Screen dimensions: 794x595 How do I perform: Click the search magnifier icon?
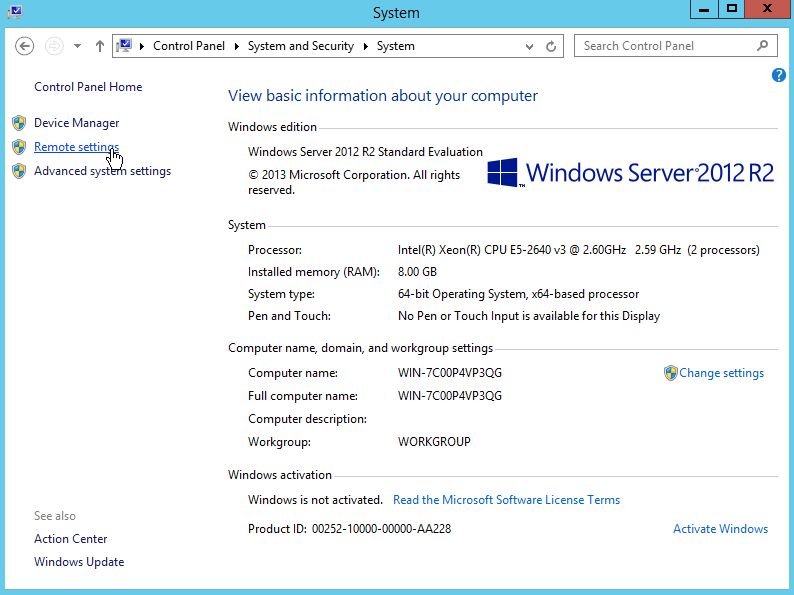762,46
